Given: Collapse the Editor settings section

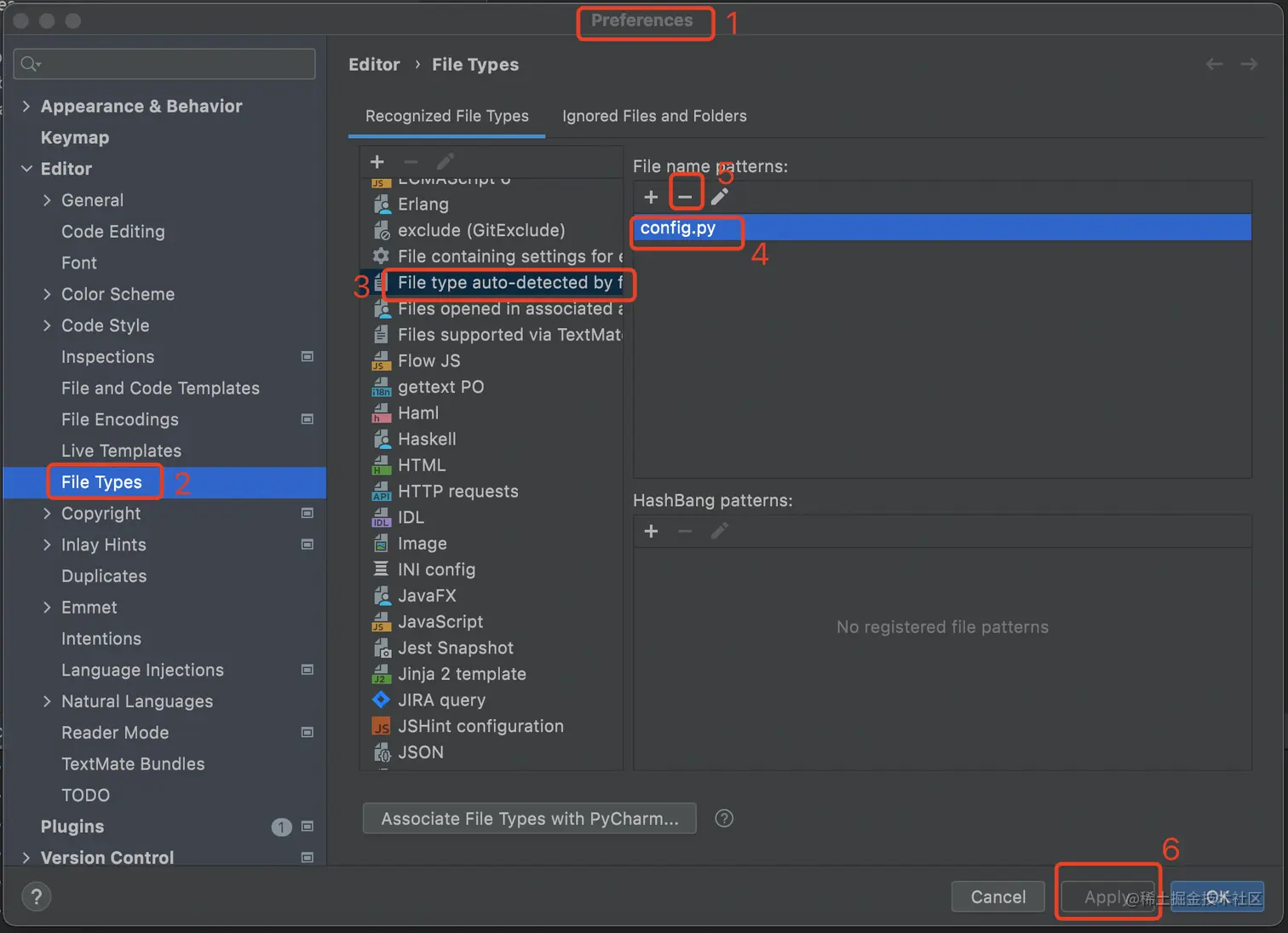Looking at the screenshot, I should pyautogui.click(x=26, y=169).
